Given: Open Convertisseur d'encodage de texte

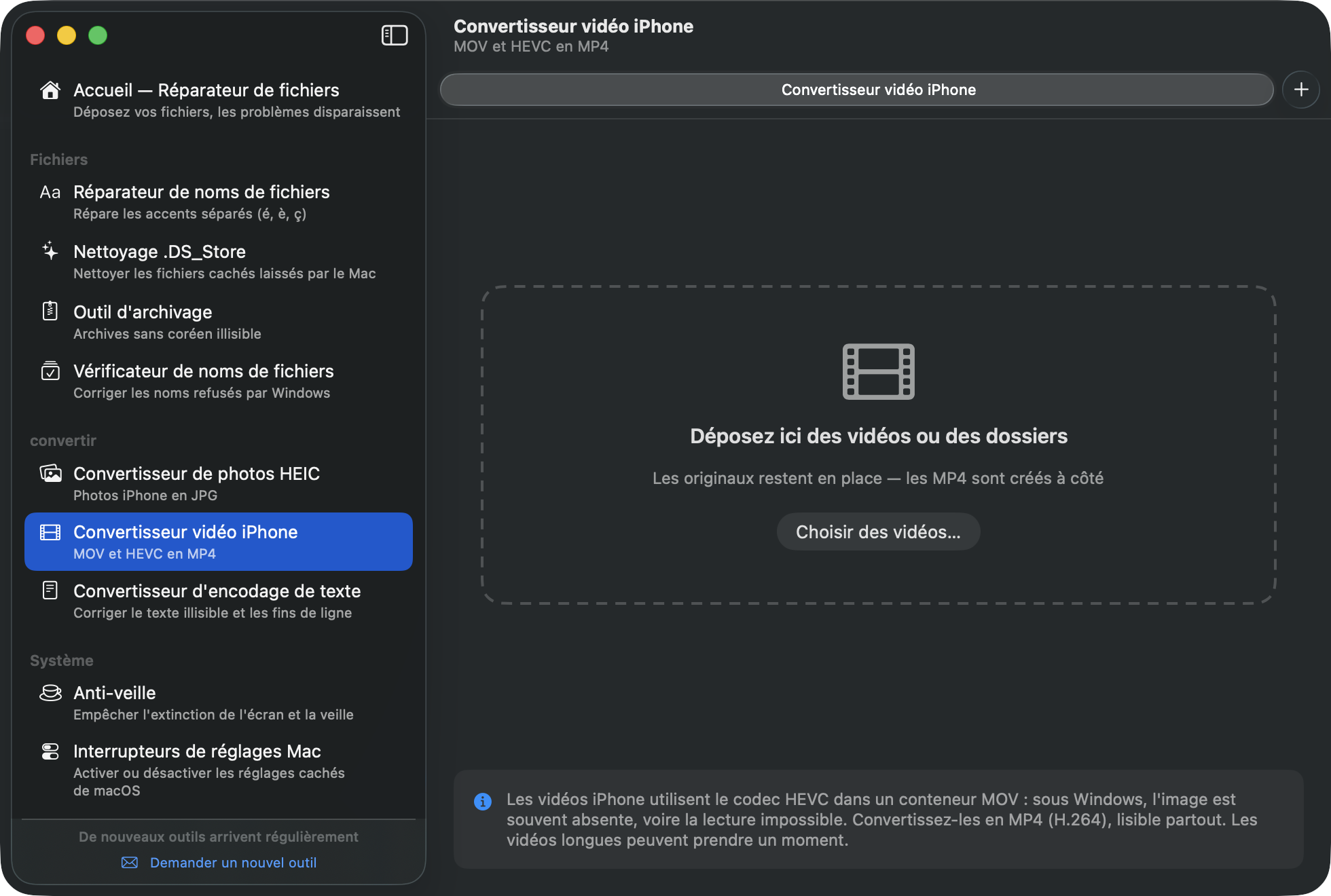Looking at the screenshot, I should pyautogui.click(x=219, y=601).
